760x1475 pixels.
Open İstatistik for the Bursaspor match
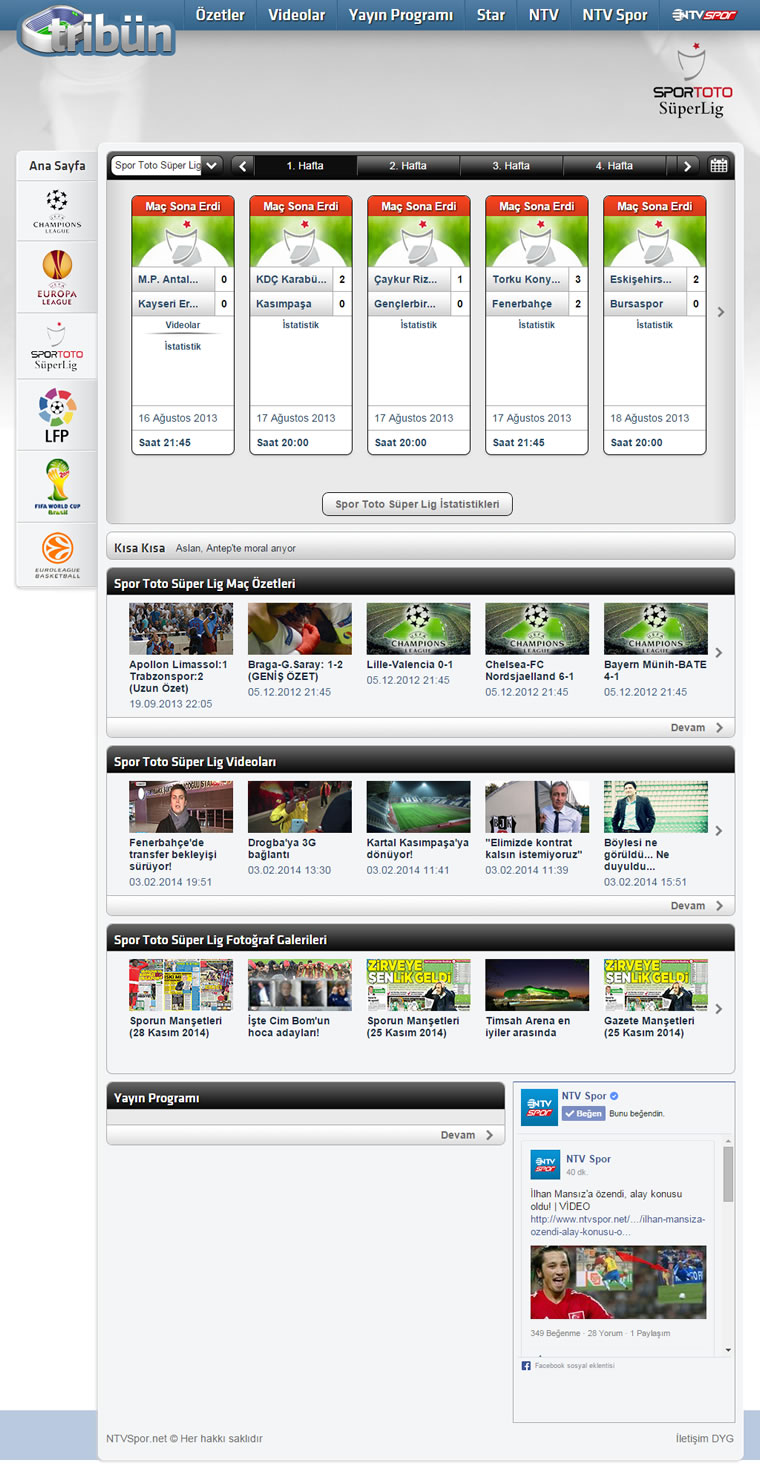point(655,325)
